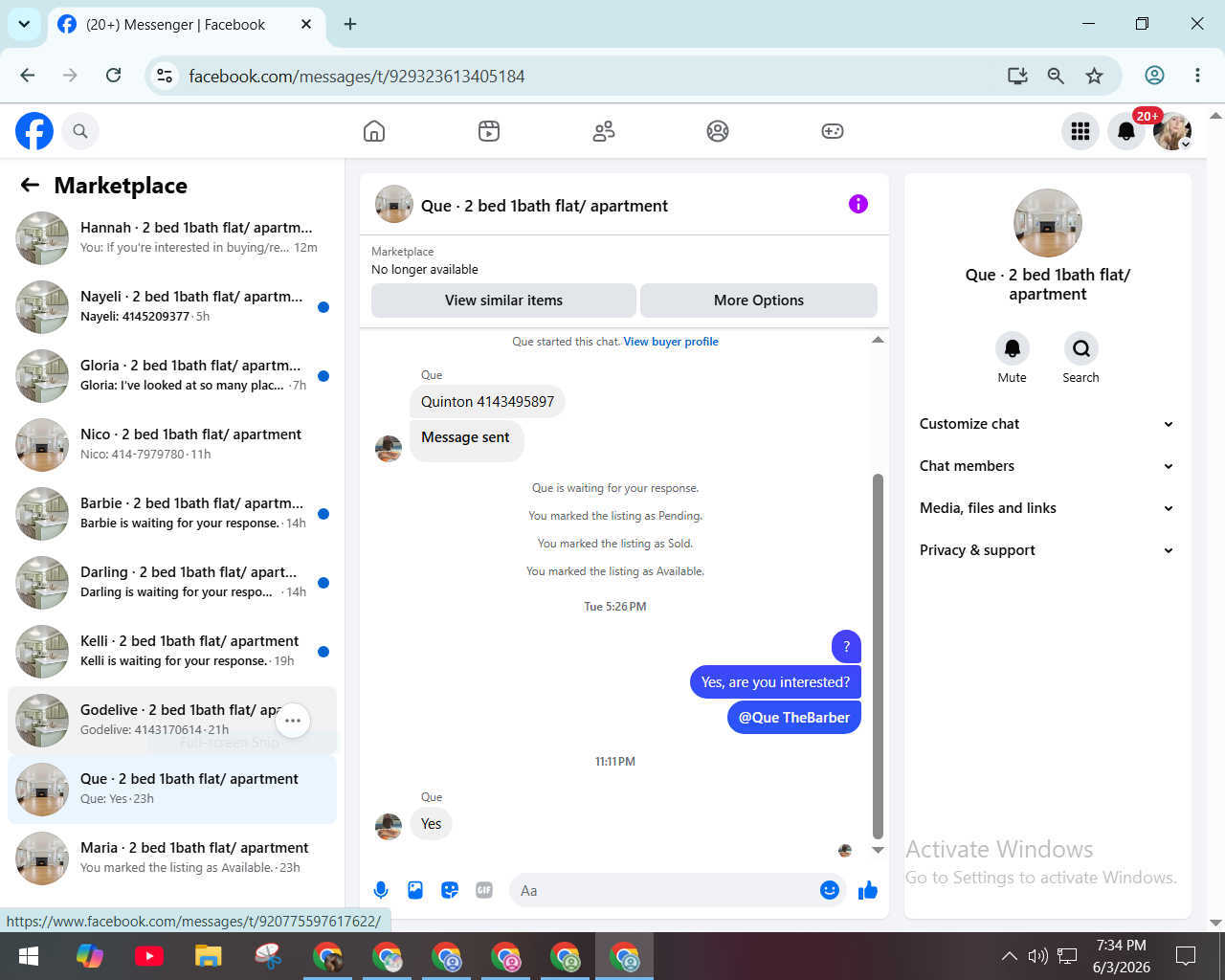This screenshot has width=1225, height=980.
Task: Expand Chat members section
Action: 1048,466
